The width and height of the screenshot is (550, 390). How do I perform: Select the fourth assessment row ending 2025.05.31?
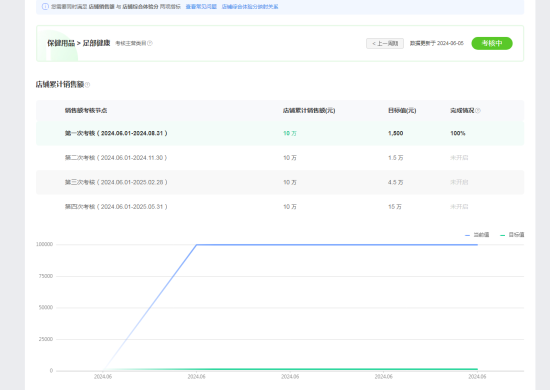pos(280,207)
